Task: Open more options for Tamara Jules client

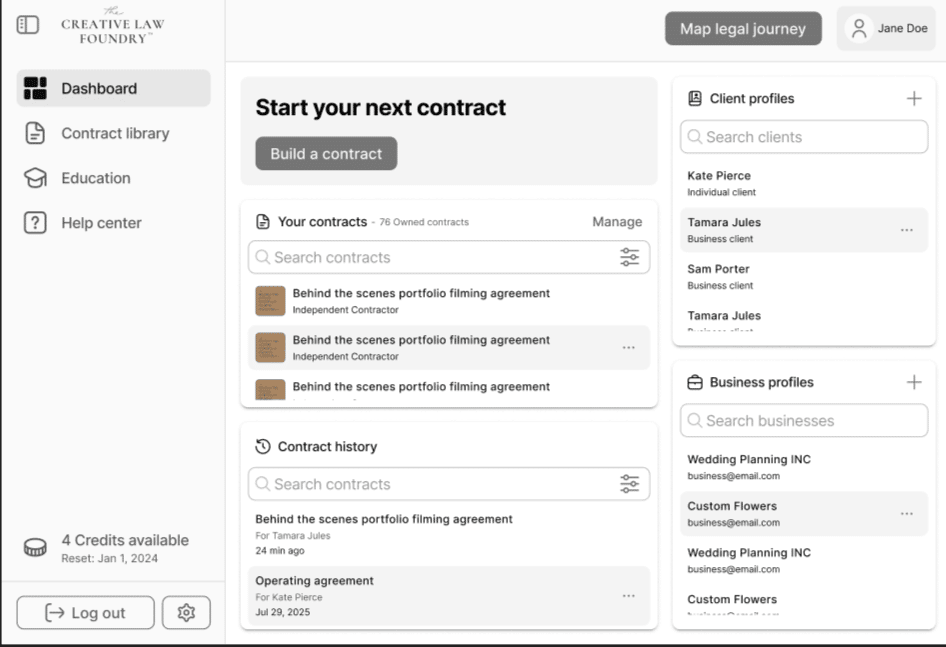Action: point(906,230)
